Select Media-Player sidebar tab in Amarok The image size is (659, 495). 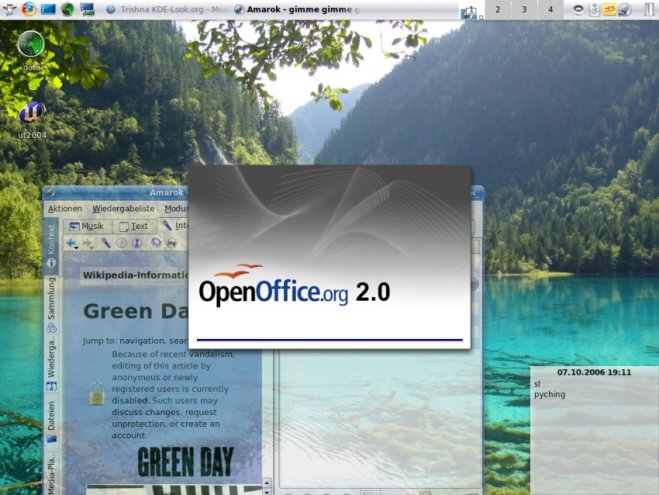(x=51, y=472)
